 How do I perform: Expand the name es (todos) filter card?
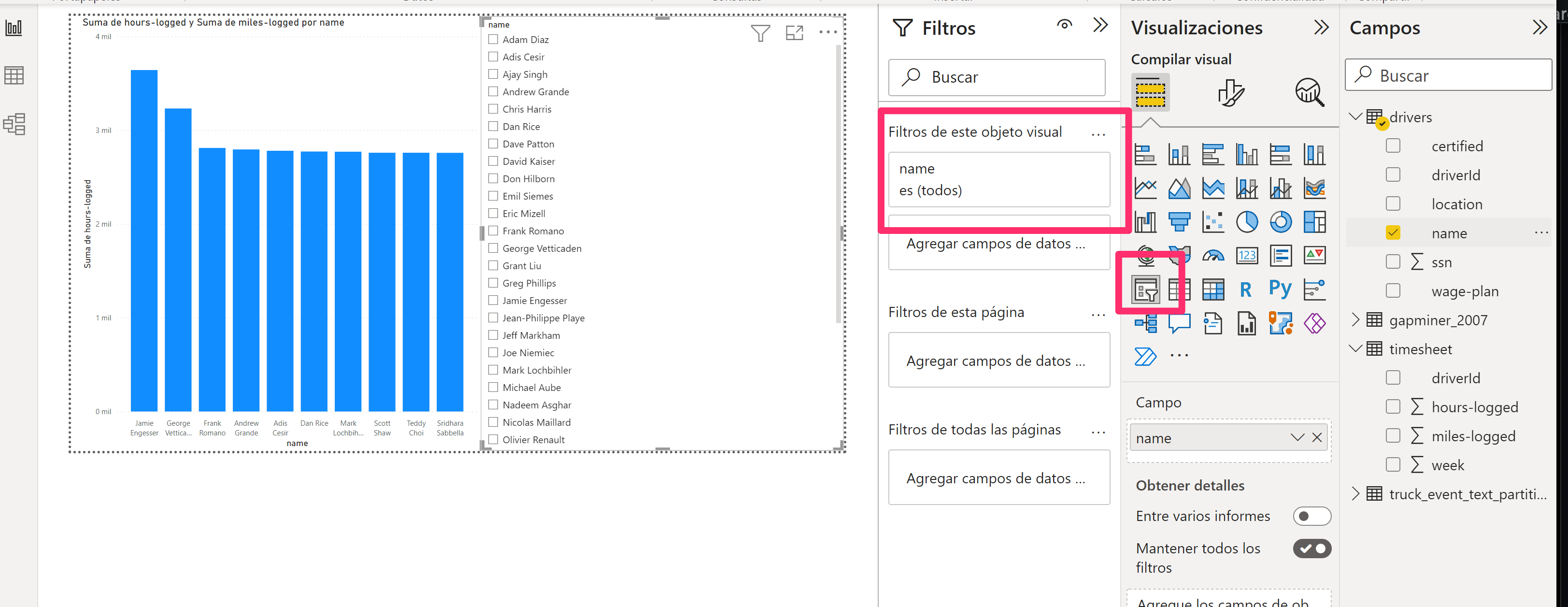click(x=999, y=180)
